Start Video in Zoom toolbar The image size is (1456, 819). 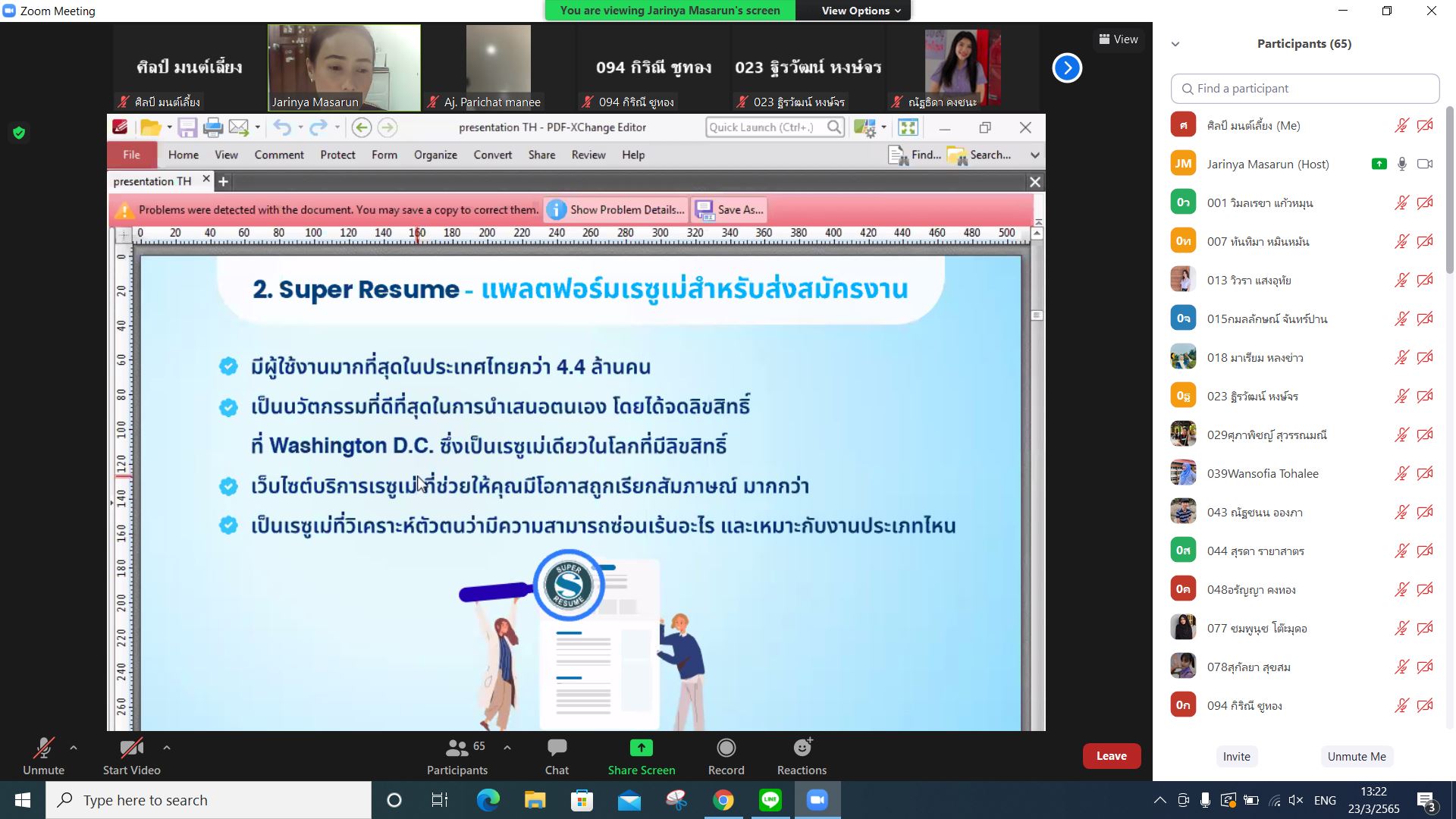[x=132, y=757]
